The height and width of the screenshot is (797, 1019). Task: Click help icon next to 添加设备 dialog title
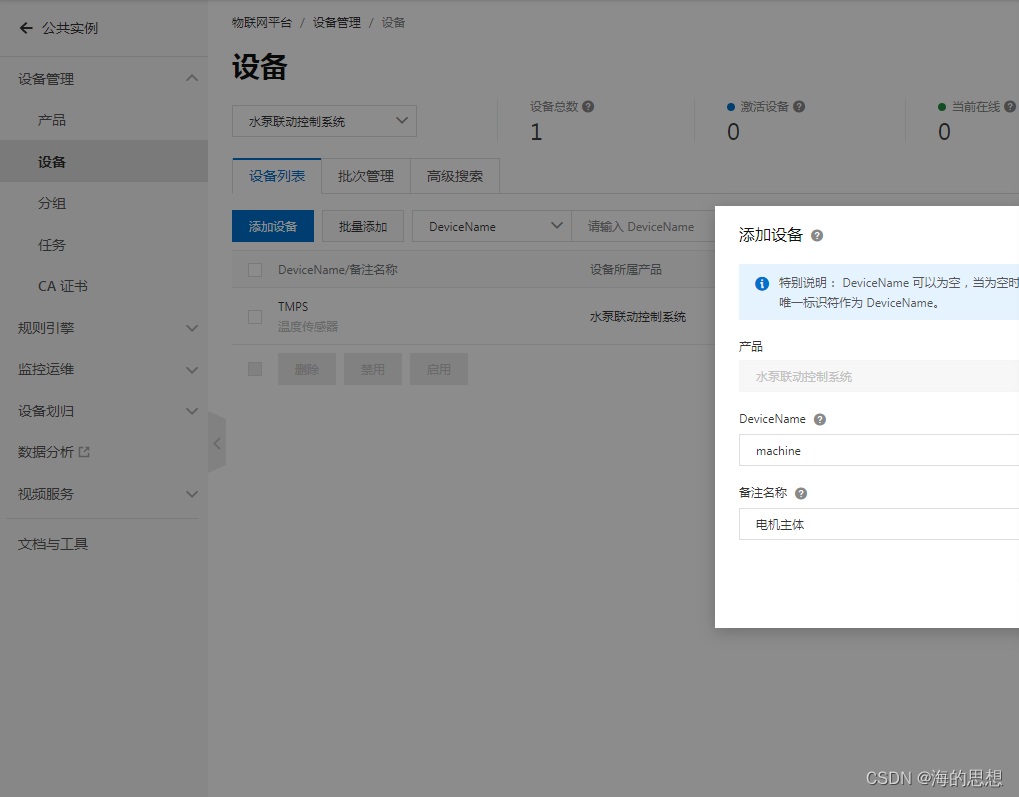pyautogui.click(x=818, y=235)
